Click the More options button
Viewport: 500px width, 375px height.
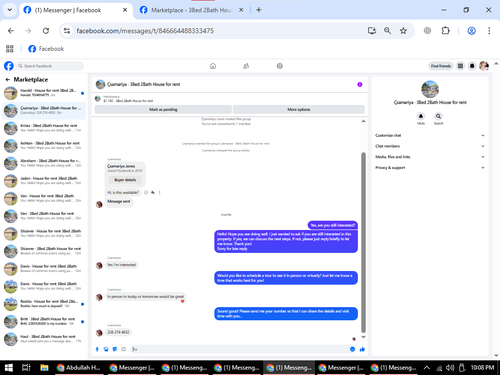(x=299, y=109)
